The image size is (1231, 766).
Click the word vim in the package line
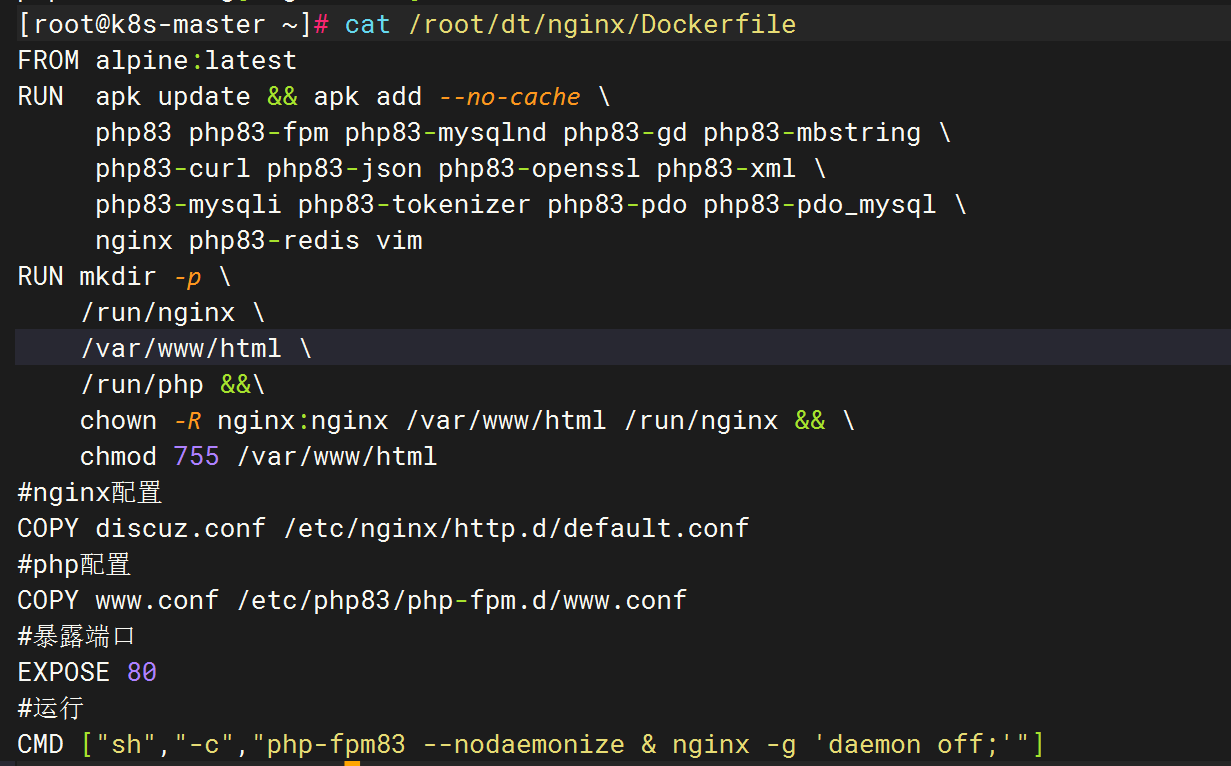[399, 240]
